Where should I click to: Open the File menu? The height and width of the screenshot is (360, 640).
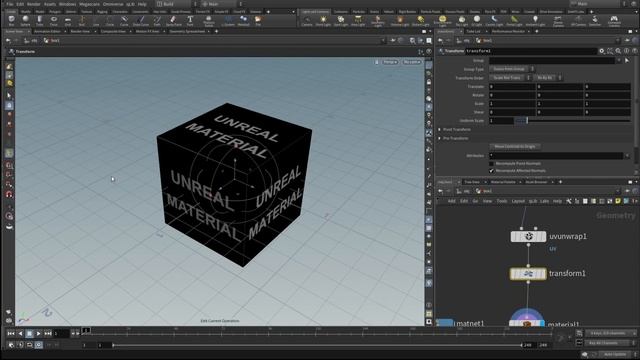pos(9,4)
